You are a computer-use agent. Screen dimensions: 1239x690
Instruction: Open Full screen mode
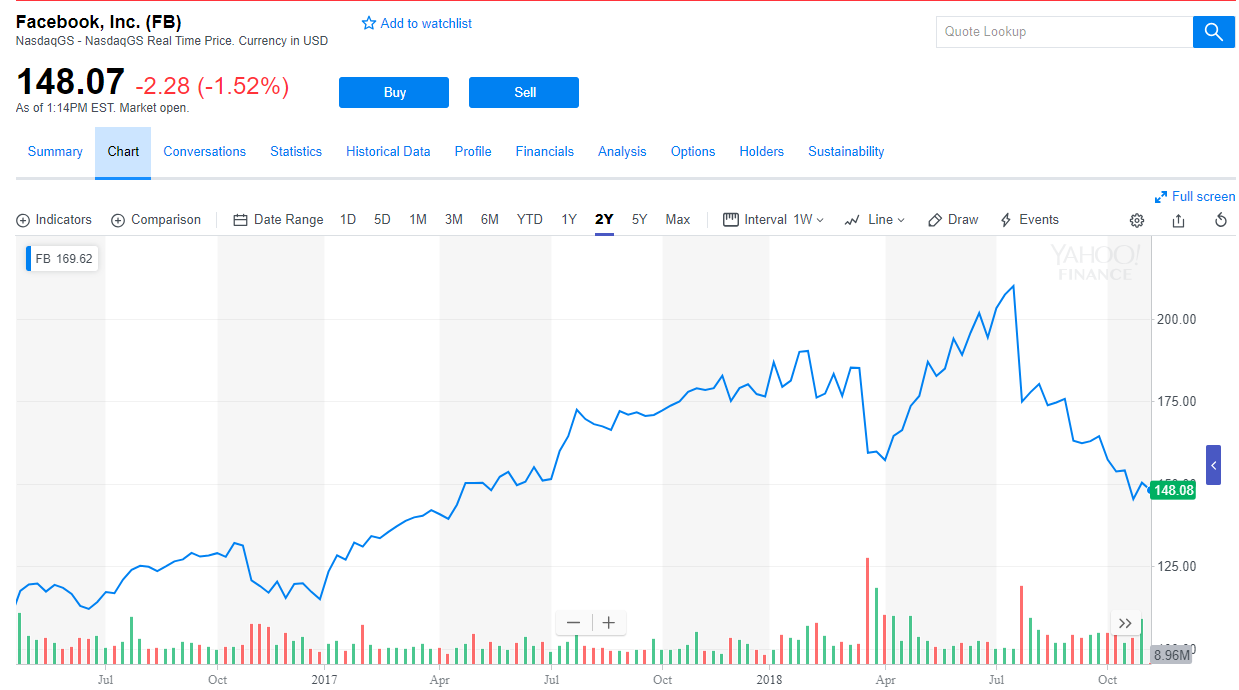(x=1195, y=196)
